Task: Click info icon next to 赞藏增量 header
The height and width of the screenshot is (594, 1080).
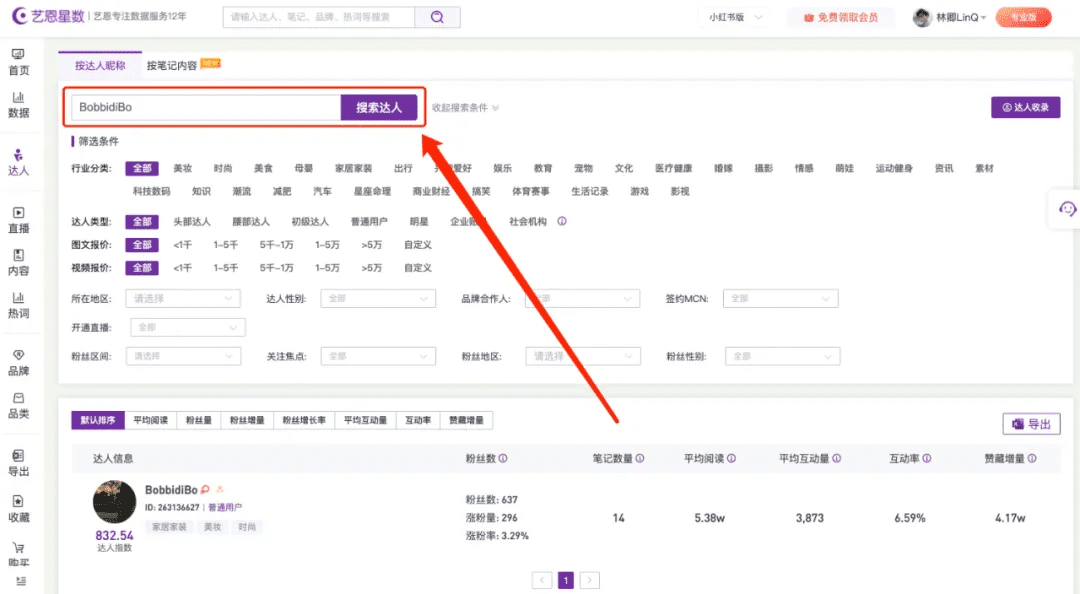Action: pyautogui.click(x=1032, y=458)
